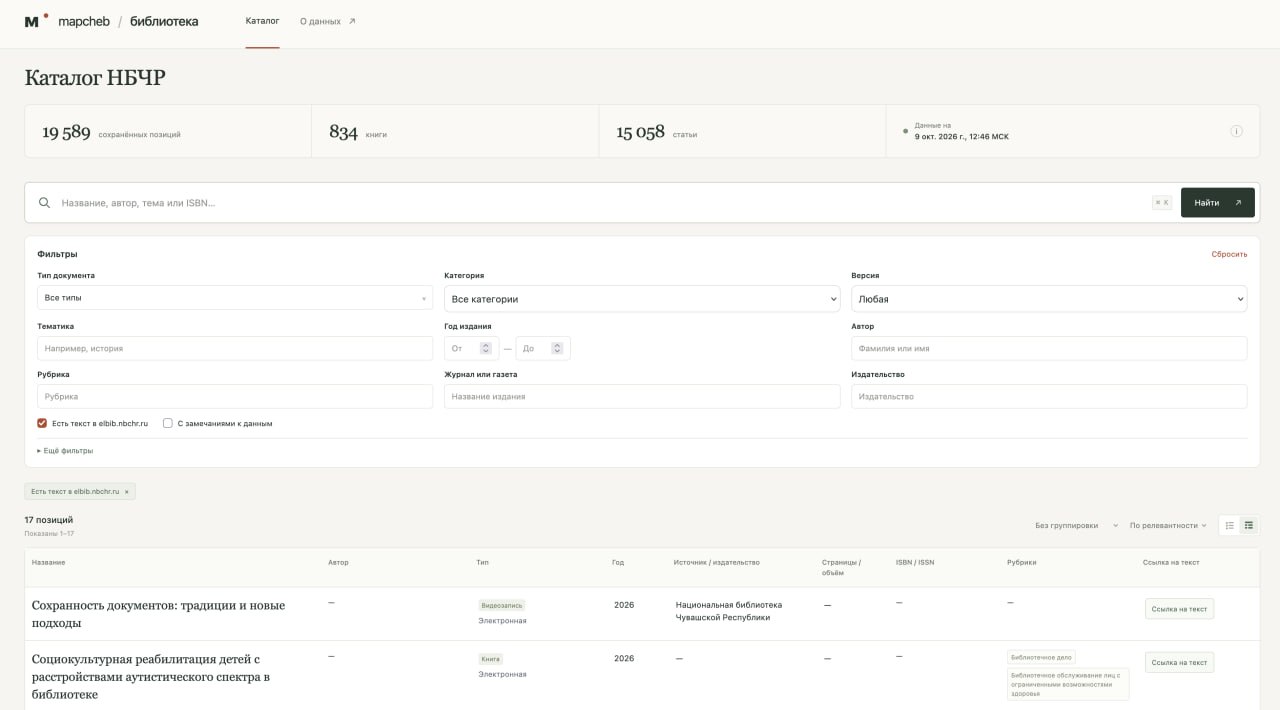Click the 'Библиотечное дело' rubric tag
Viewport: 1280px width, 710px height.
pyautogui.click(x=1041, y=658)
